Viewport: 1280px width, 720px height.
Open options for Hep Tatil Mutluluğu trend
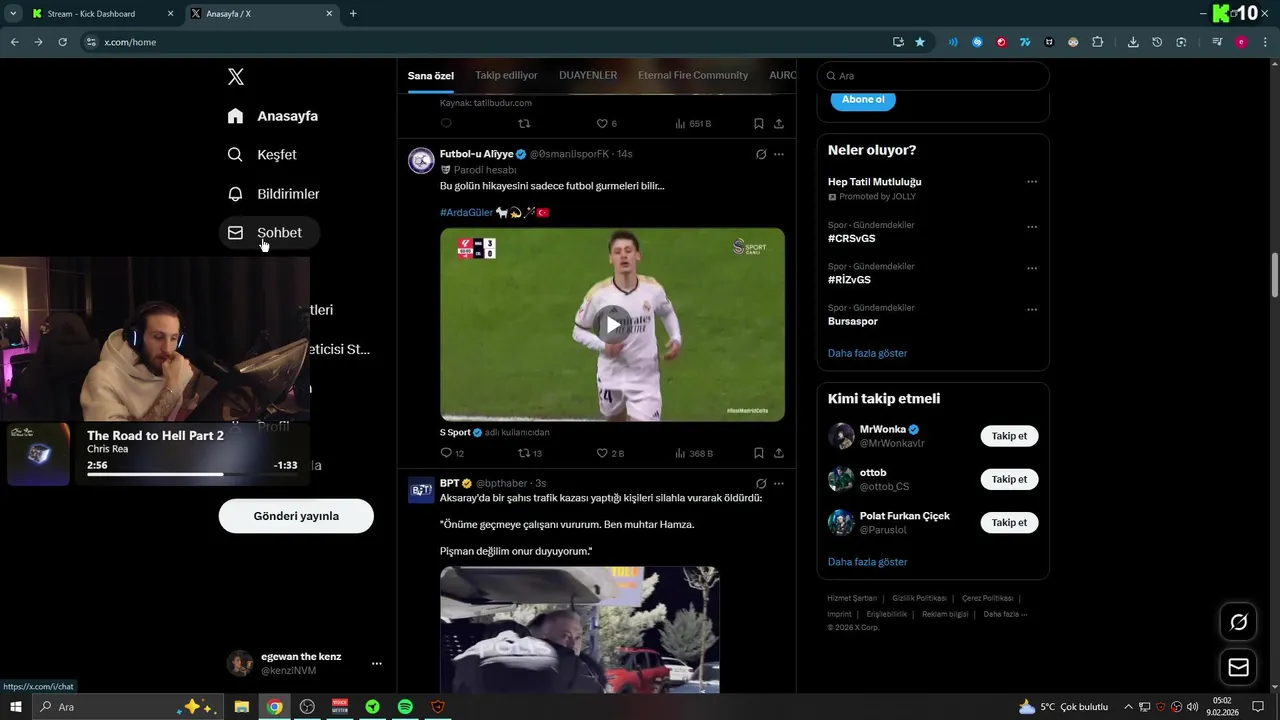pos(1032,182)
